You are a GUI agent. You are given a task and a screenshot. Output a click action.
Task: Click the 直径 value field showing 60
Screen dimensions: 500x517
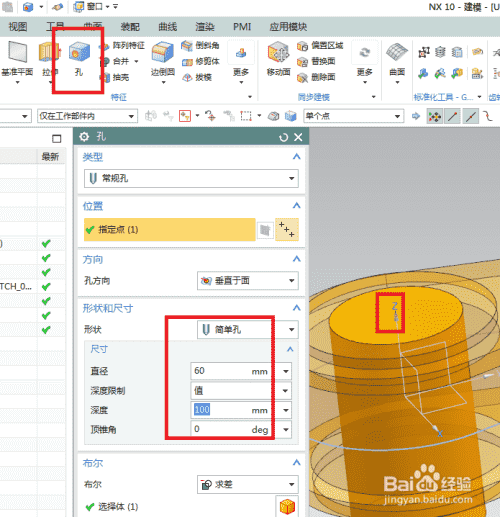click(x=235, y=371)
